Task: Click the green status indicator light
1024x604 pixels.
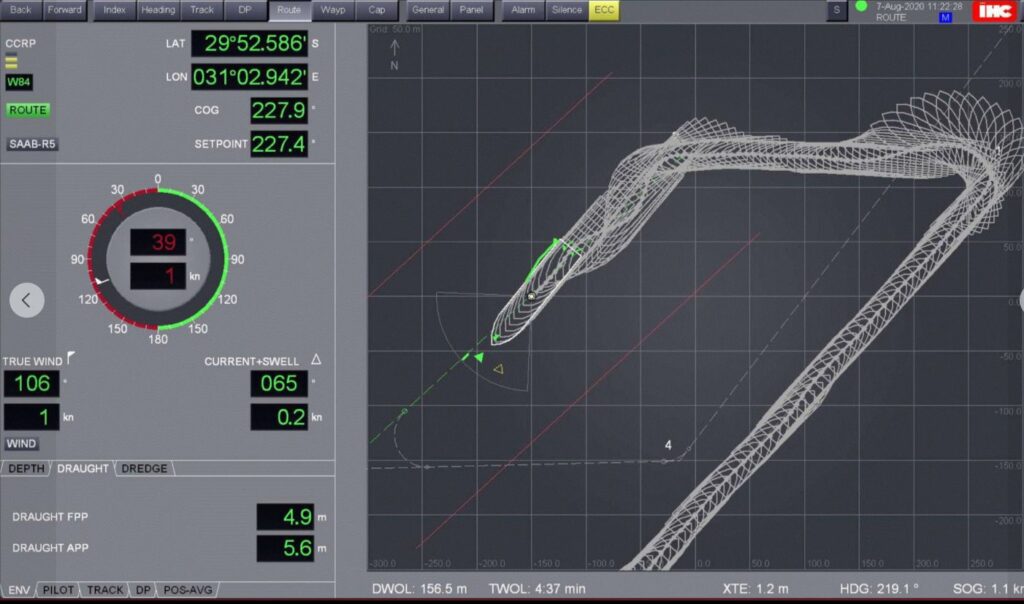Action: point(861,7)
